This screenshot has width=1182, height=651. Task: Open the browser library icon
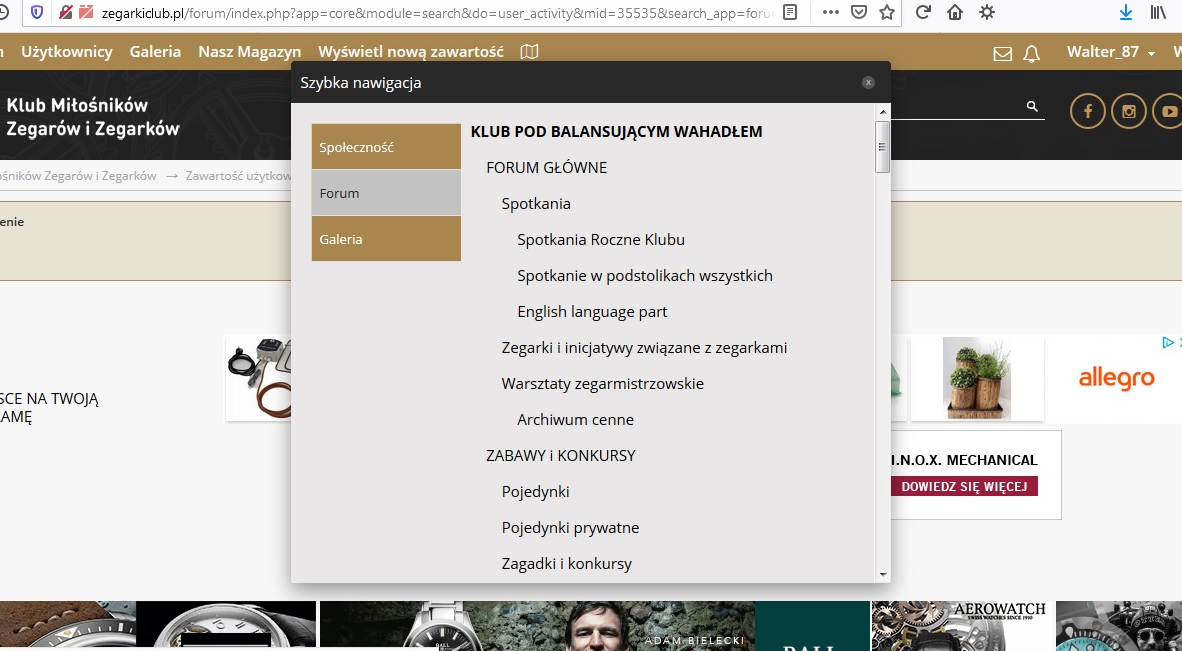[1158, 12]
